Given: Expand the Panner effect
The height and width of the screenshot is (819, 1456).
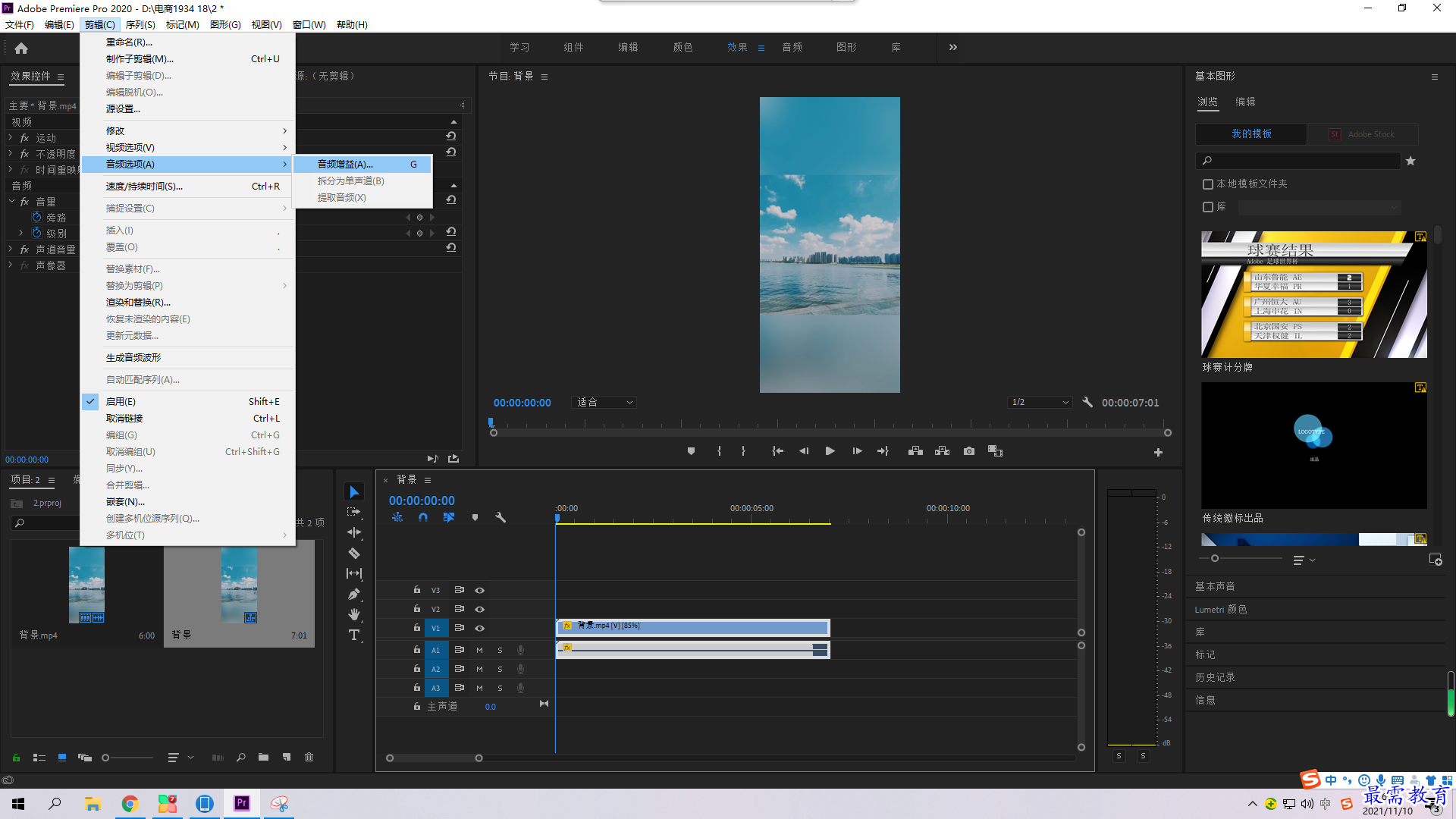Looking at the screenshot, I should (11, 265).
